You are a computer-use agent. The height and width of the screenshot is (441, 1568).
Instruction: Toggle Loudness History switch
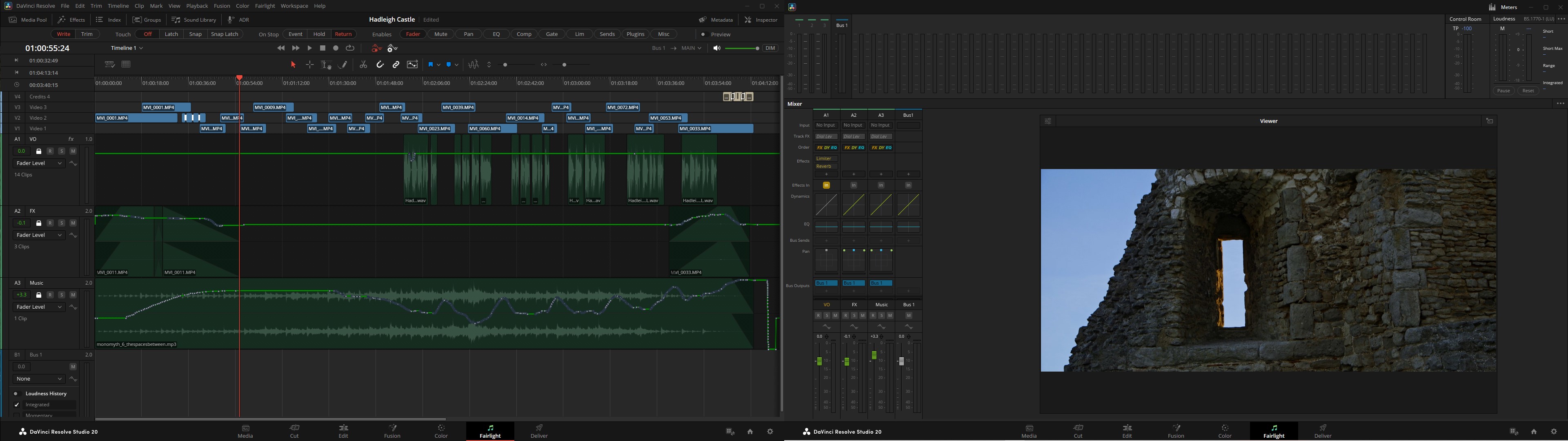click(x=16, y=394)
